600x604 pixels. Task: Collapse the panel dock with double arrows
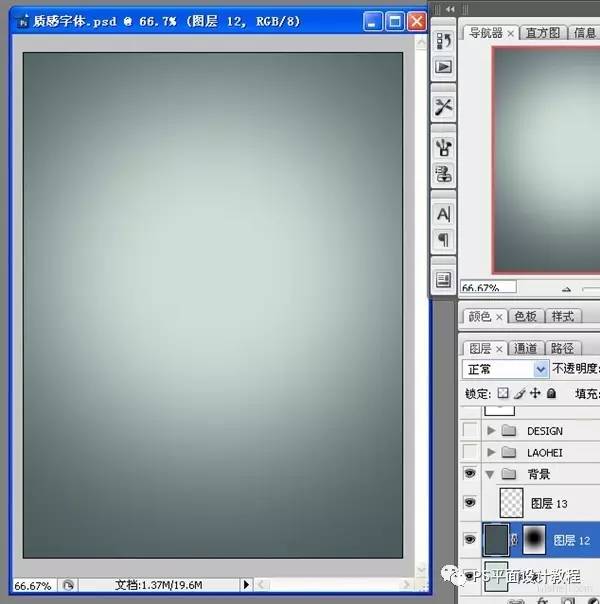450,9
